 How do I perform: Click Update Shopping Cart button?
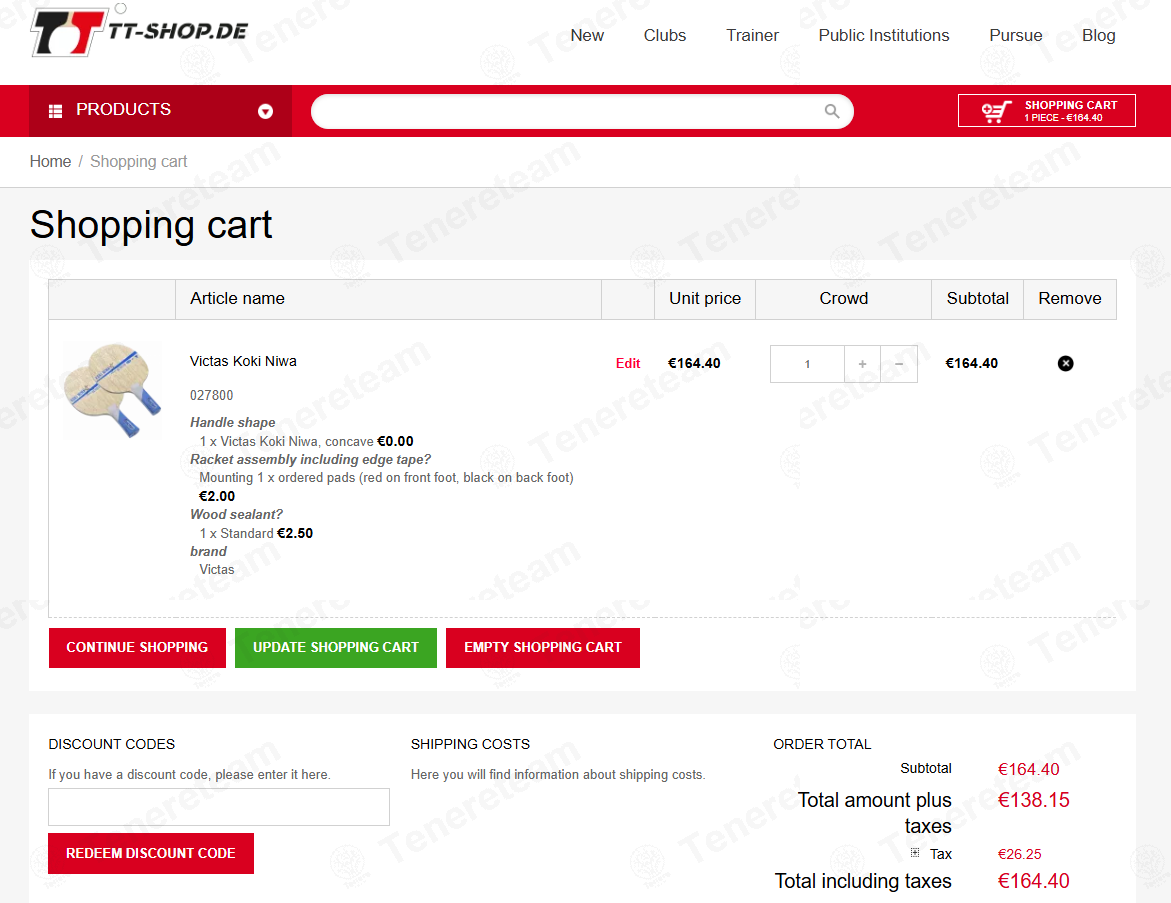336,648
